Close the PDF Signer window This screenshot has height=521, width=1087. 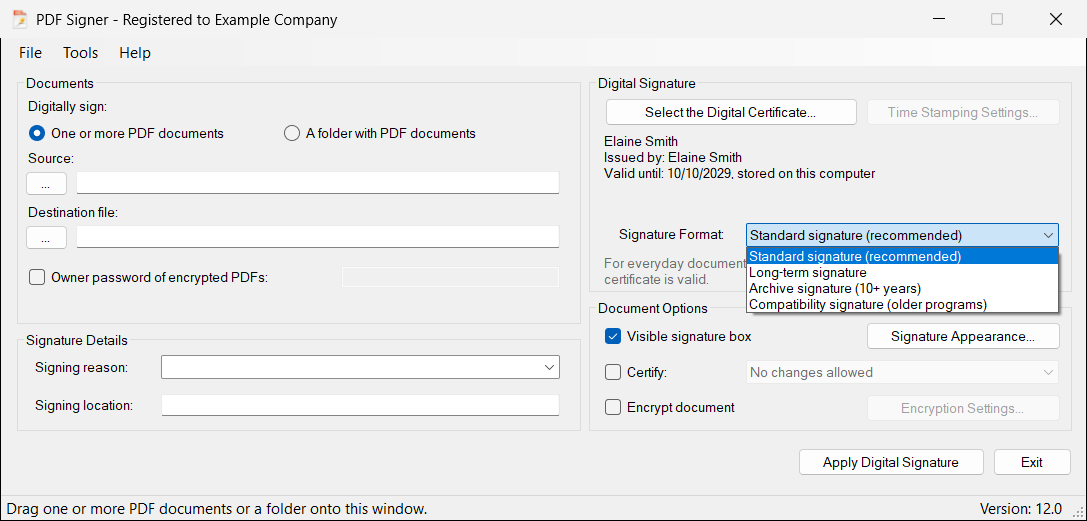point(1056,19)
